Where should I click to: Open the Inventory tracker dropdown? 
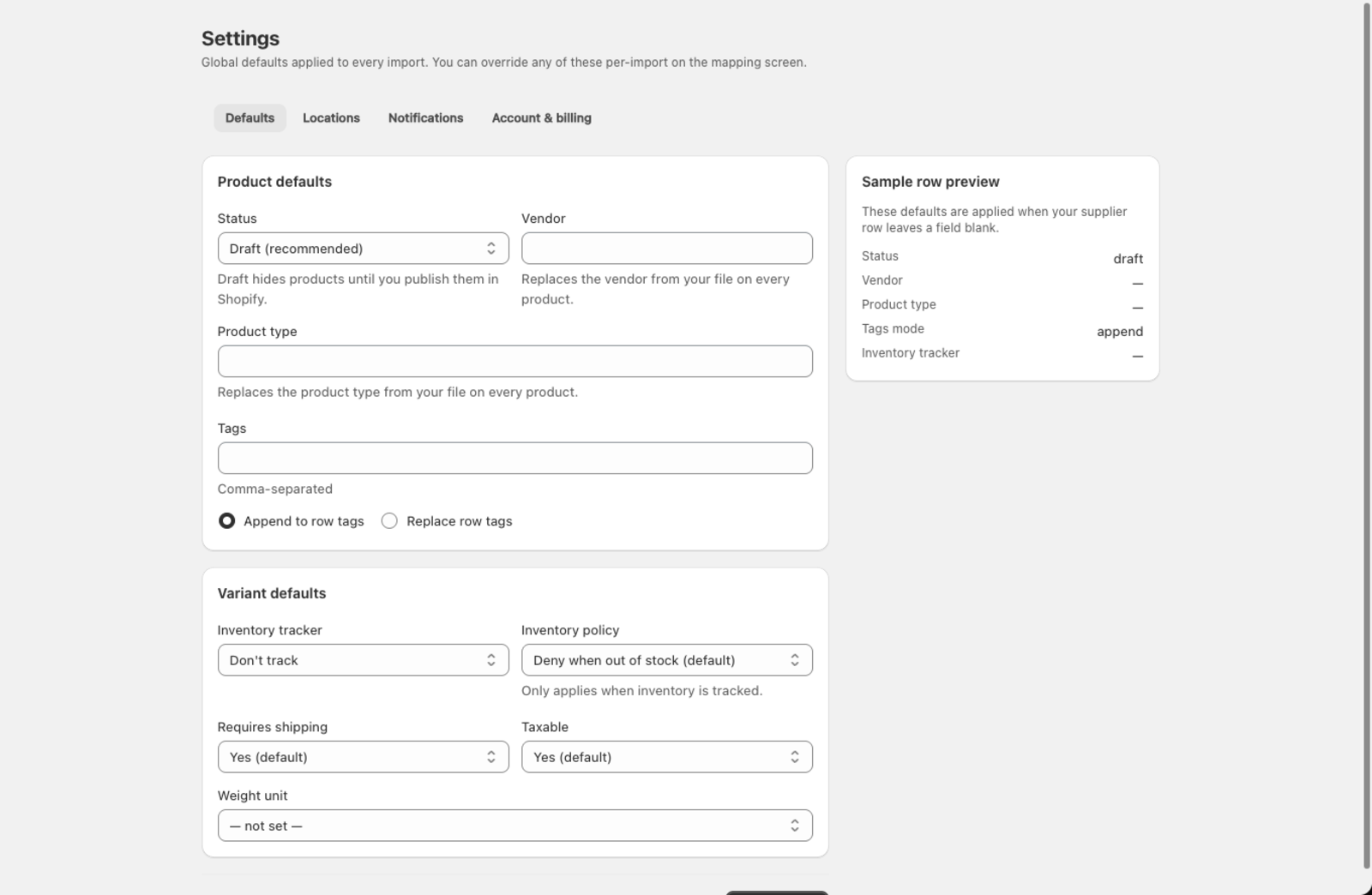coord(363,660)
